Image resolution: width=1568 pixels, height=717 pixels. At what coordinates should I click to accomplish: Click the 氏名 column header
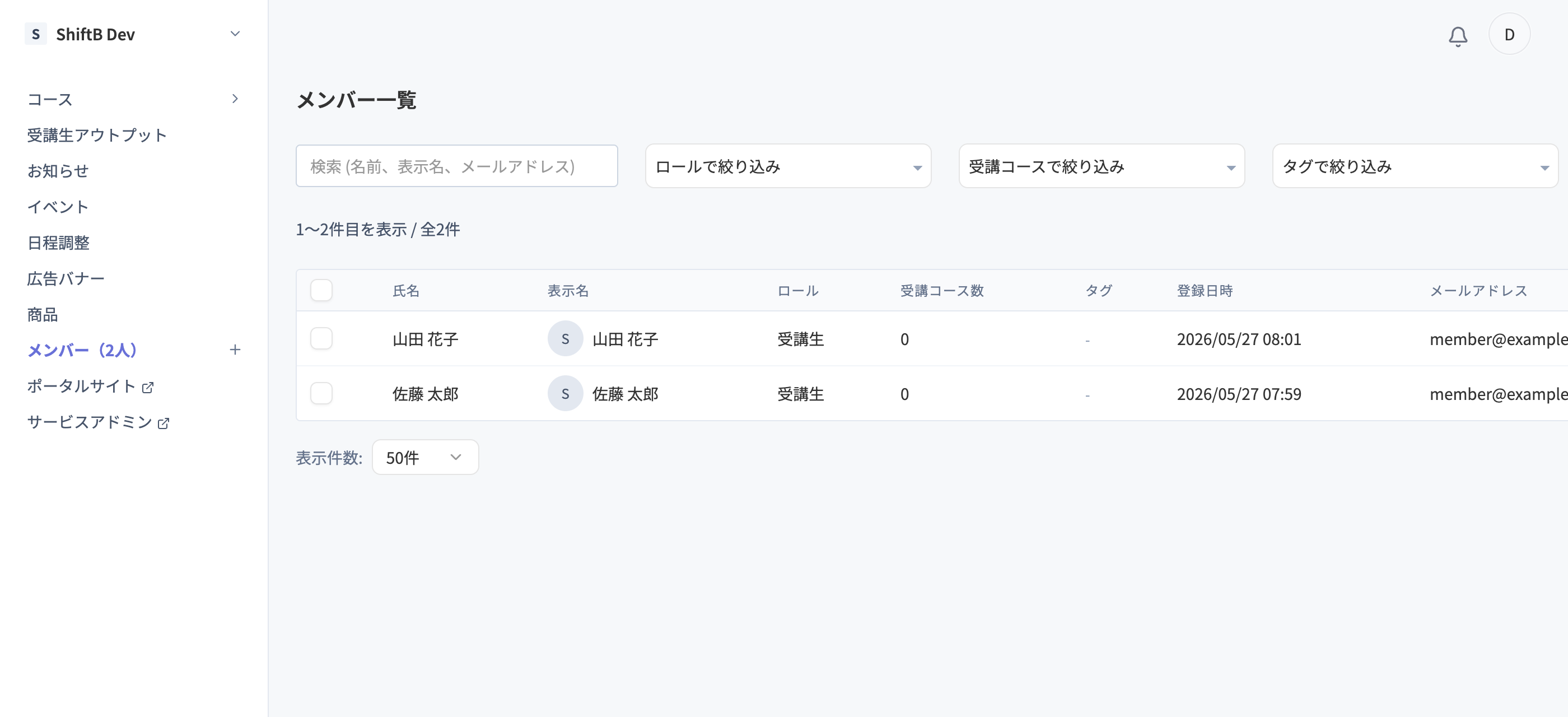tap(406, 291)
